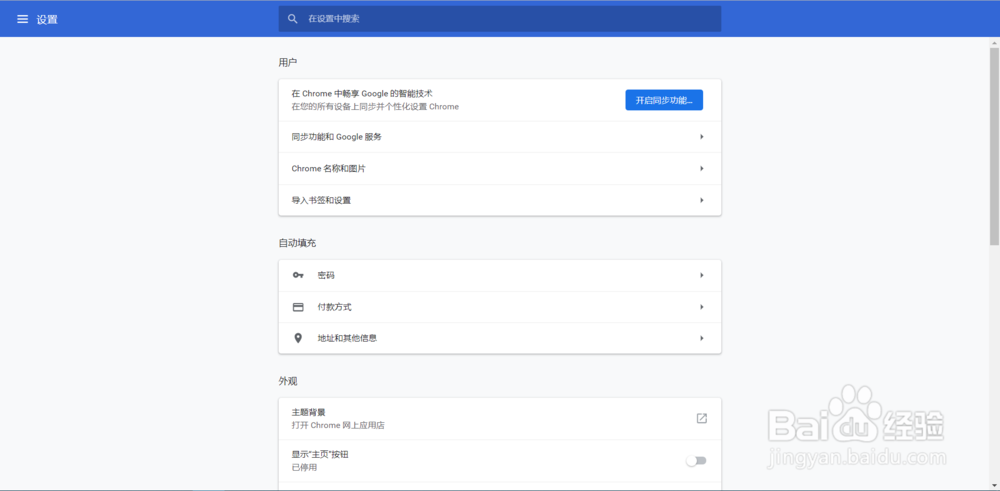
Task: Click the 外观 section heading
Action: (x=288, y=381)
